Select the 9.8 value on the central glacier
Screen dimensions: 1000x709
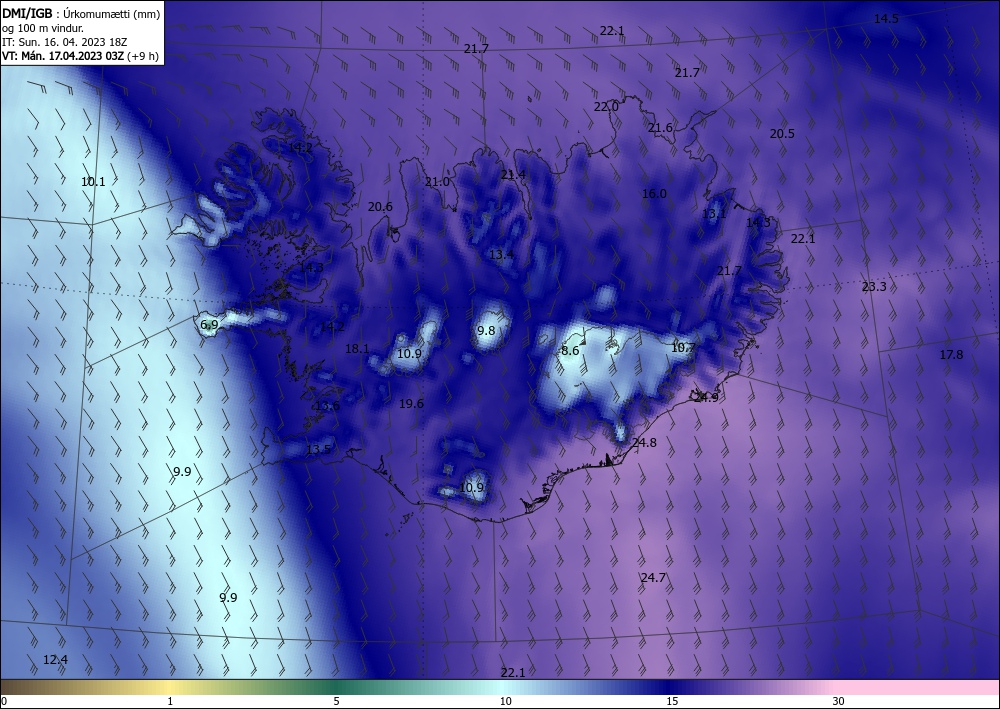pyautogui.click(x=486, y=330)
